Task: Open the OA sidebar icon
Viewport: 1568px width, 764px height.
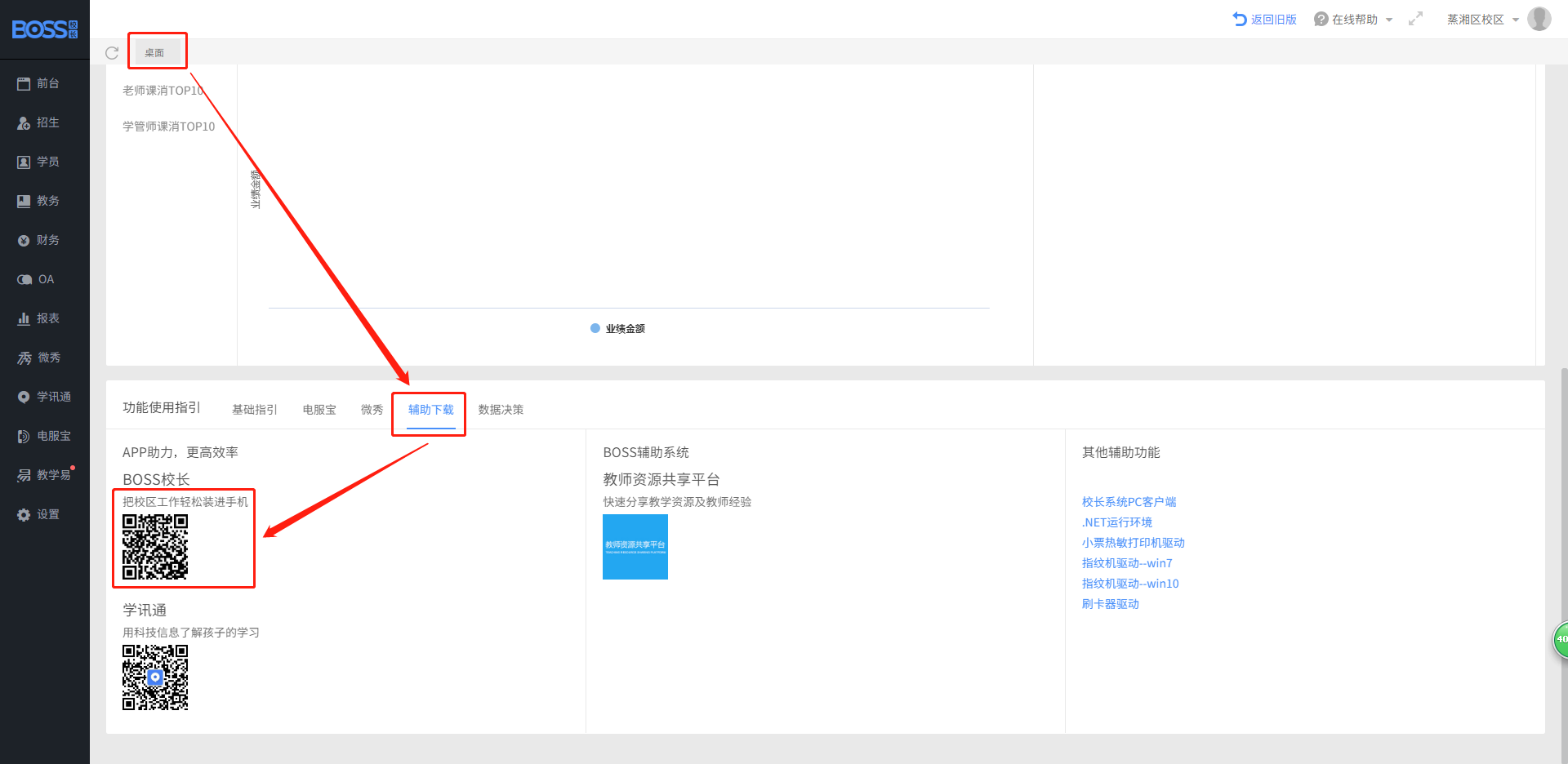Action: (x=24, y=279)
